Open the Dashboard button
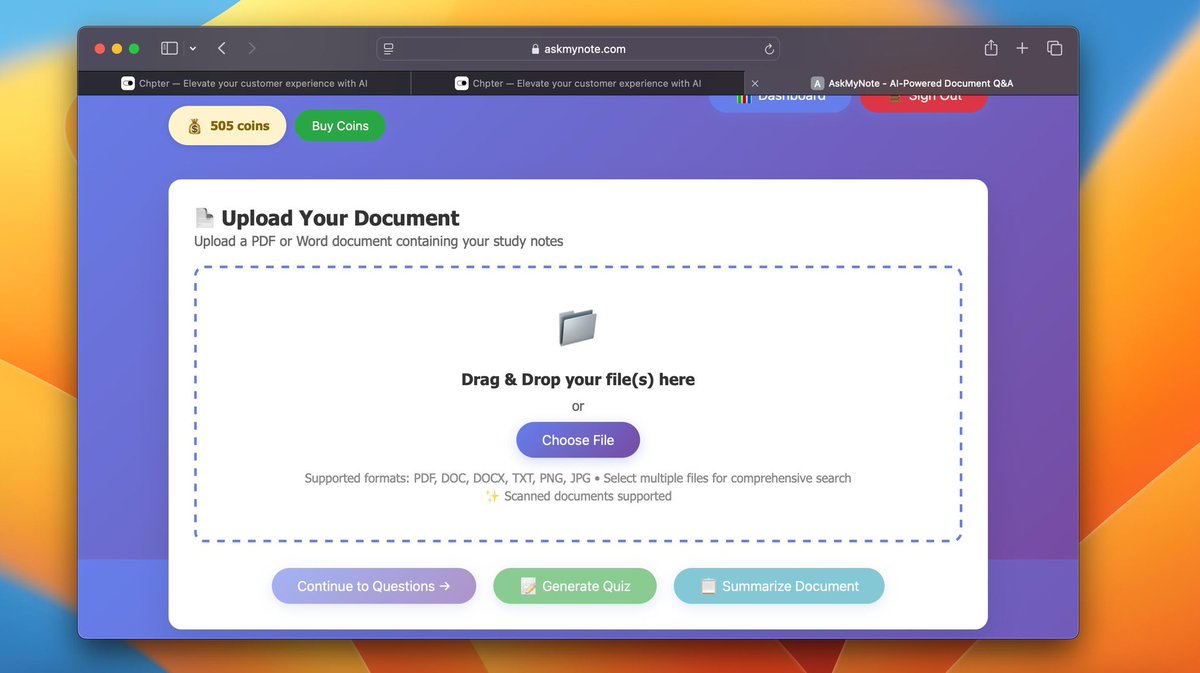This screenshot has width=1200, height=673. click(780, 100)
